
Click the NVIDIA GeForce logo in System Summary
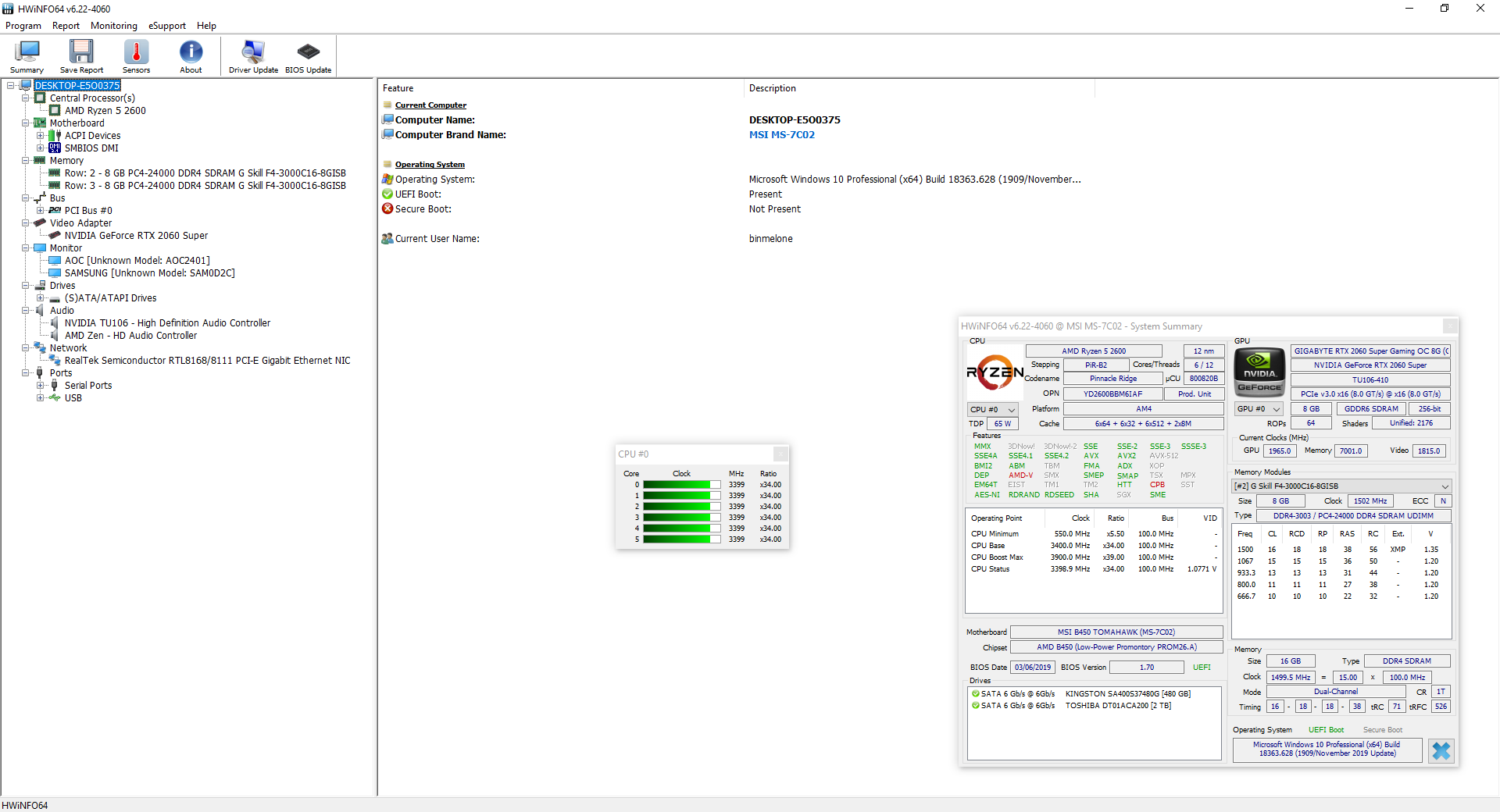(x=1259, y=372)
